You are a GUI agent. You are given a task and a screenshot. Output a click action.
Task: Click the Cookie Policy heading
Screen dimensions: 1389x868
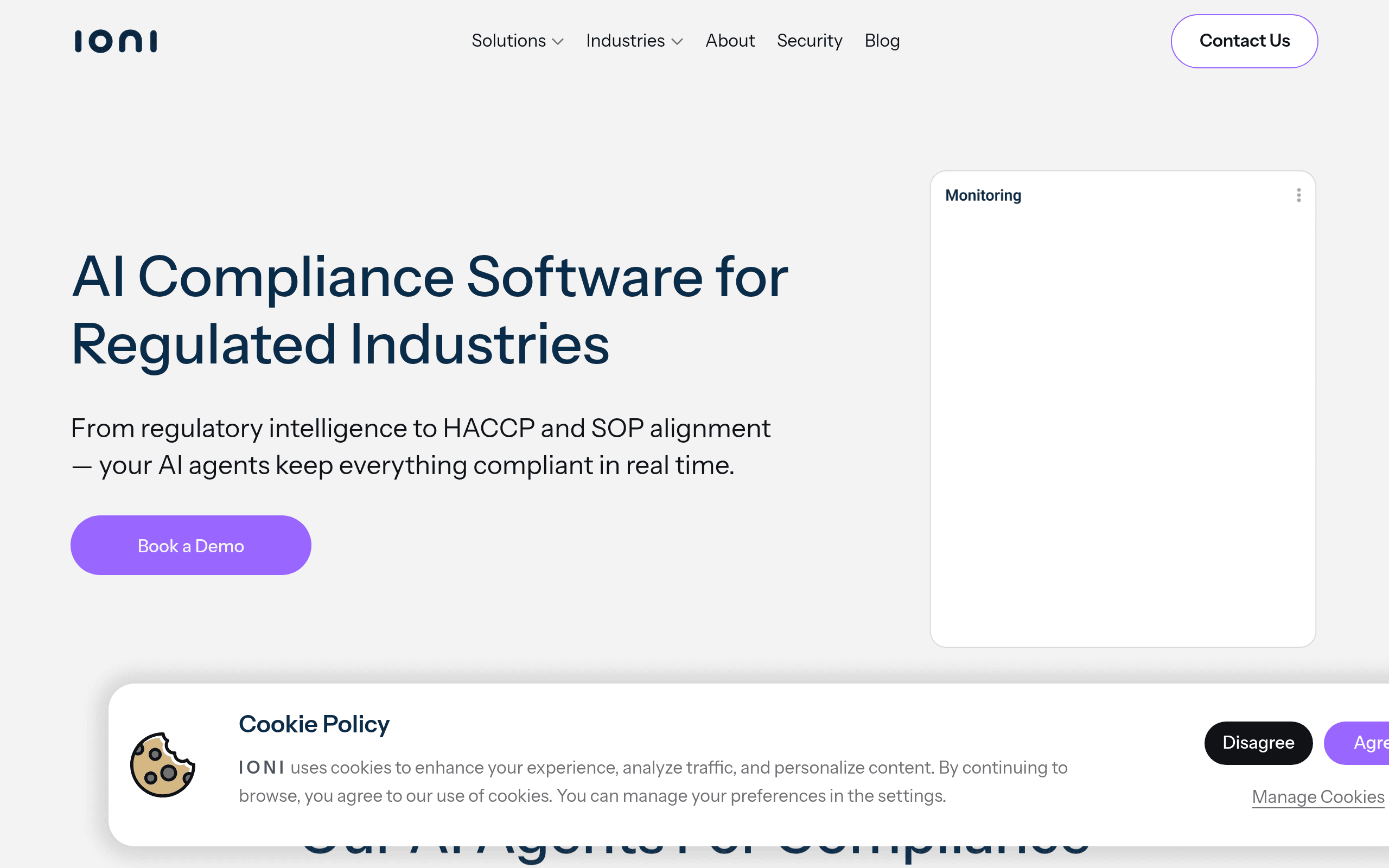314,724
